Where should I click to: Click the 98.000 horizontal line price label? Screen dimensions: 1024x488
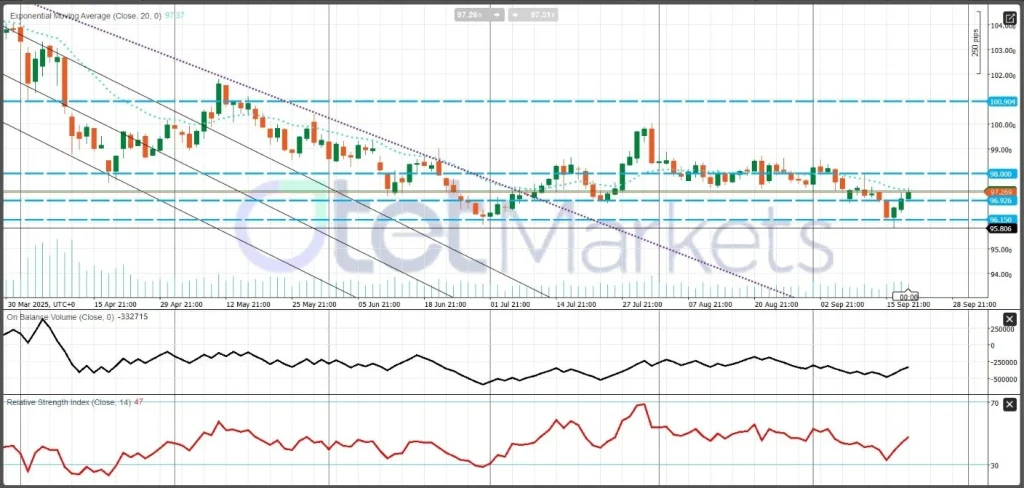point(1003,173)
